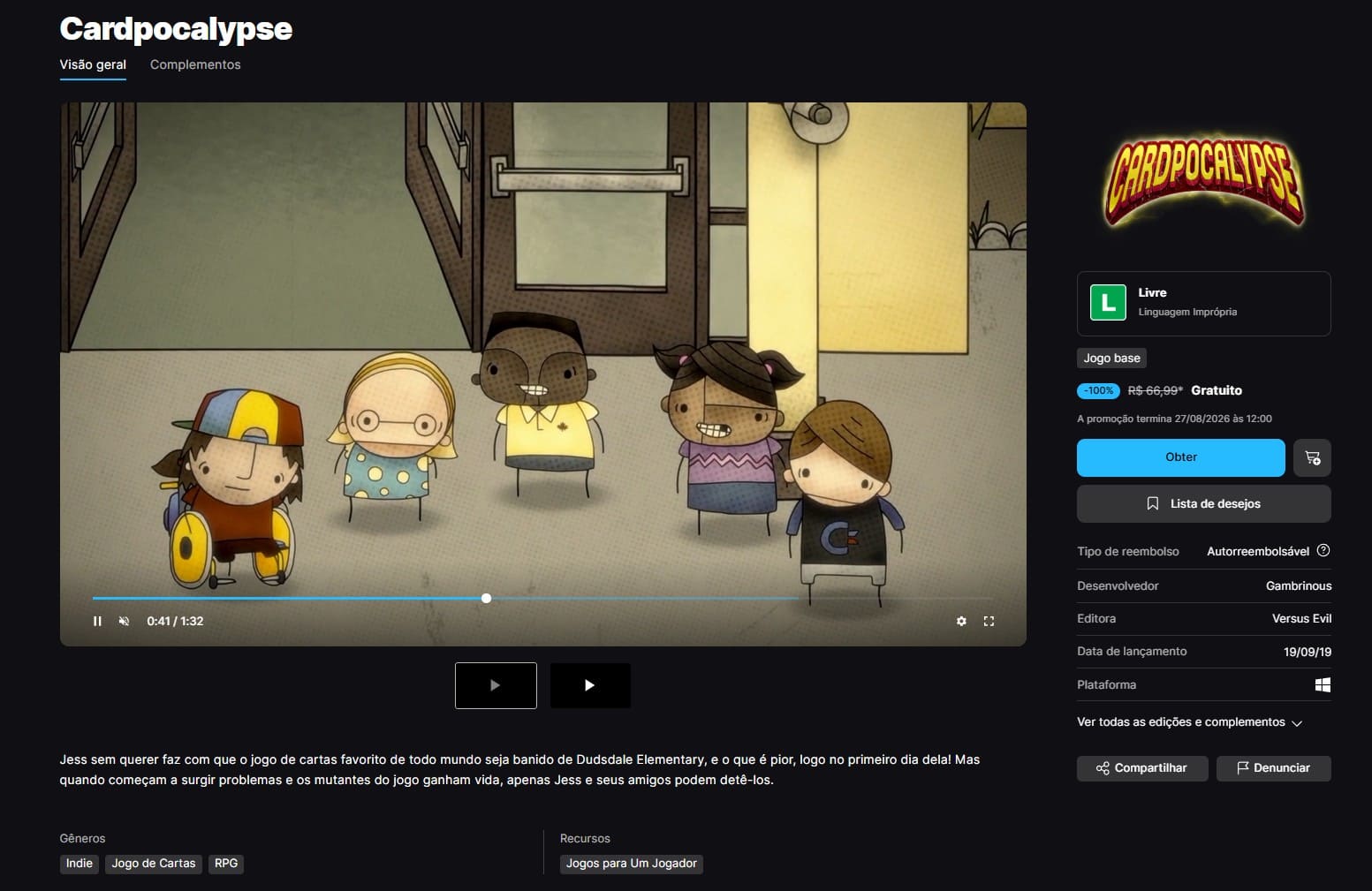Click the promotion end date text
Viewport: 1372px width, 891px height.
(1174, 419)
